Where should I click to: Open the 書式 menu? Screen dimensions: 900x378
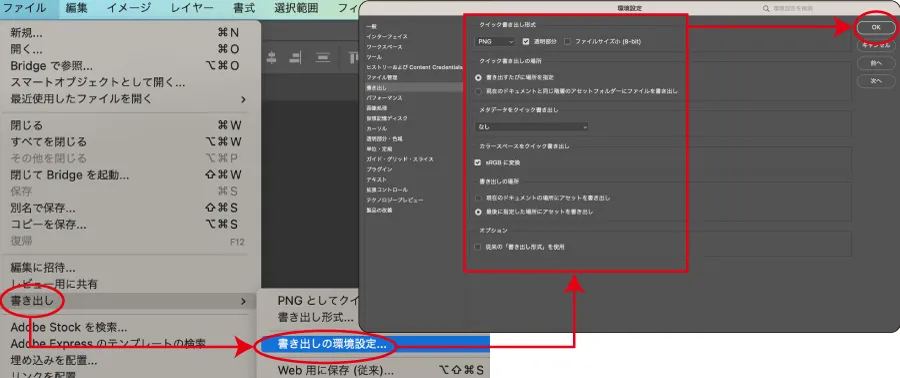[x=244, y=8]
